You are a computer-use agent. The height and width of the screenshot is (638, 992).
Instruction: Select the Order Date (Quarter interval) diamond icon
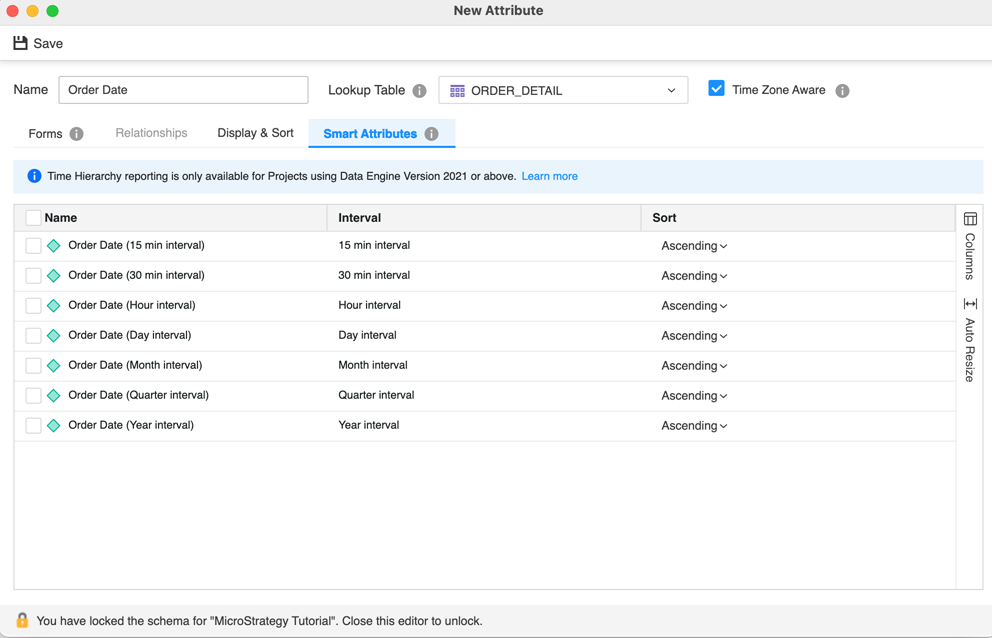54,396
